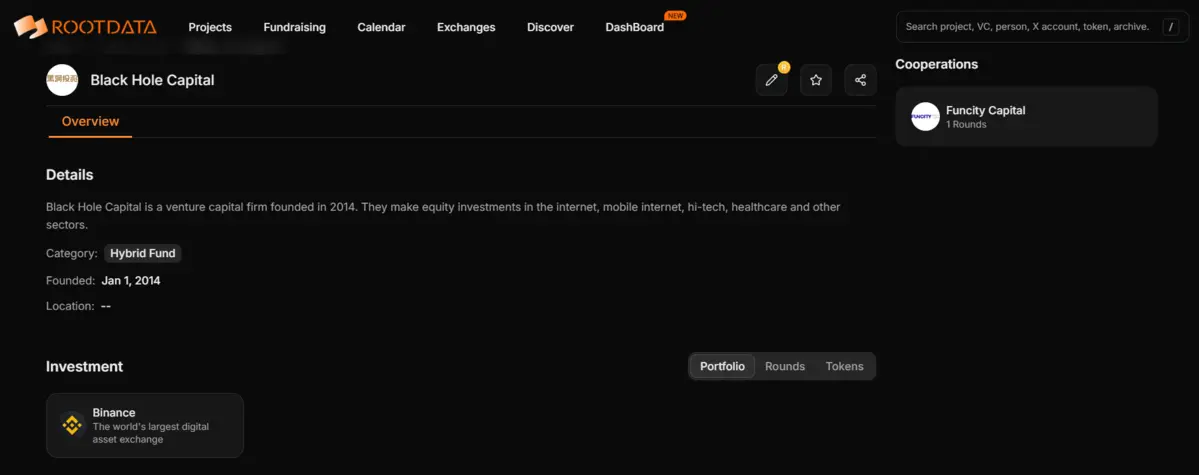The image size is (1199, 475).
Task: Click the Hybrid Fund category tag
Action: [x=143, y=253]
